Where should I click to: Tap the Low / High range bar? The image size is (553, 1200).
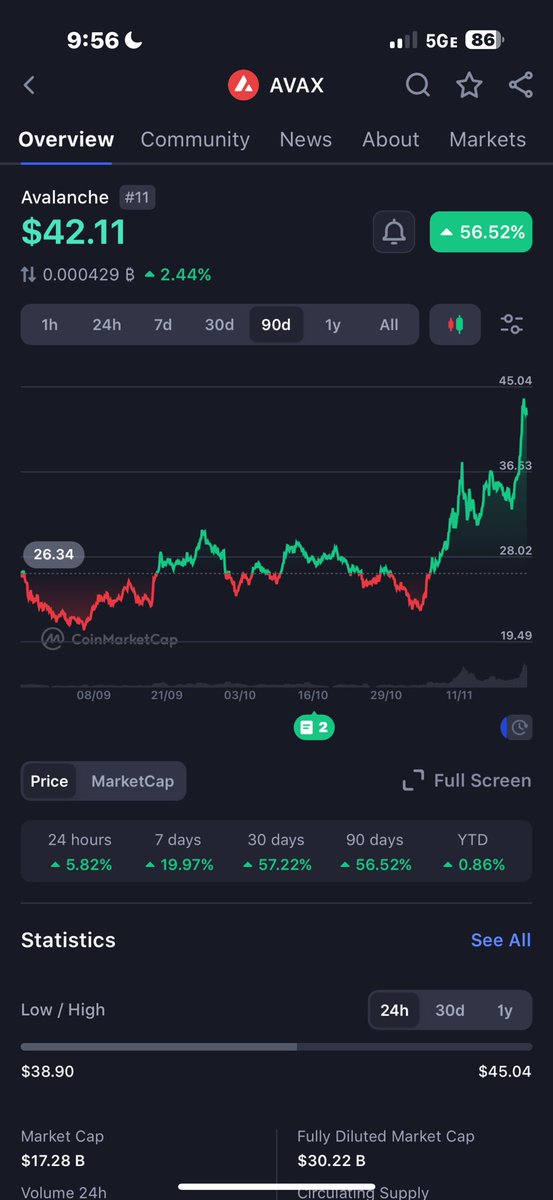(276, 1046)
